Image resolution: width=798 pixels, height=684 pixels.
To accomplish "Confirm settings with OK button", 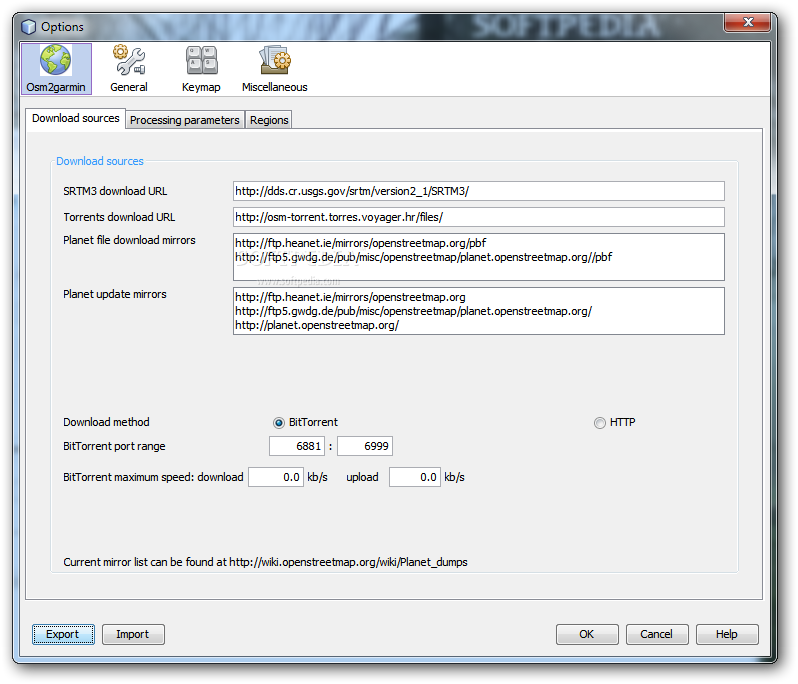I will (587, 635).
